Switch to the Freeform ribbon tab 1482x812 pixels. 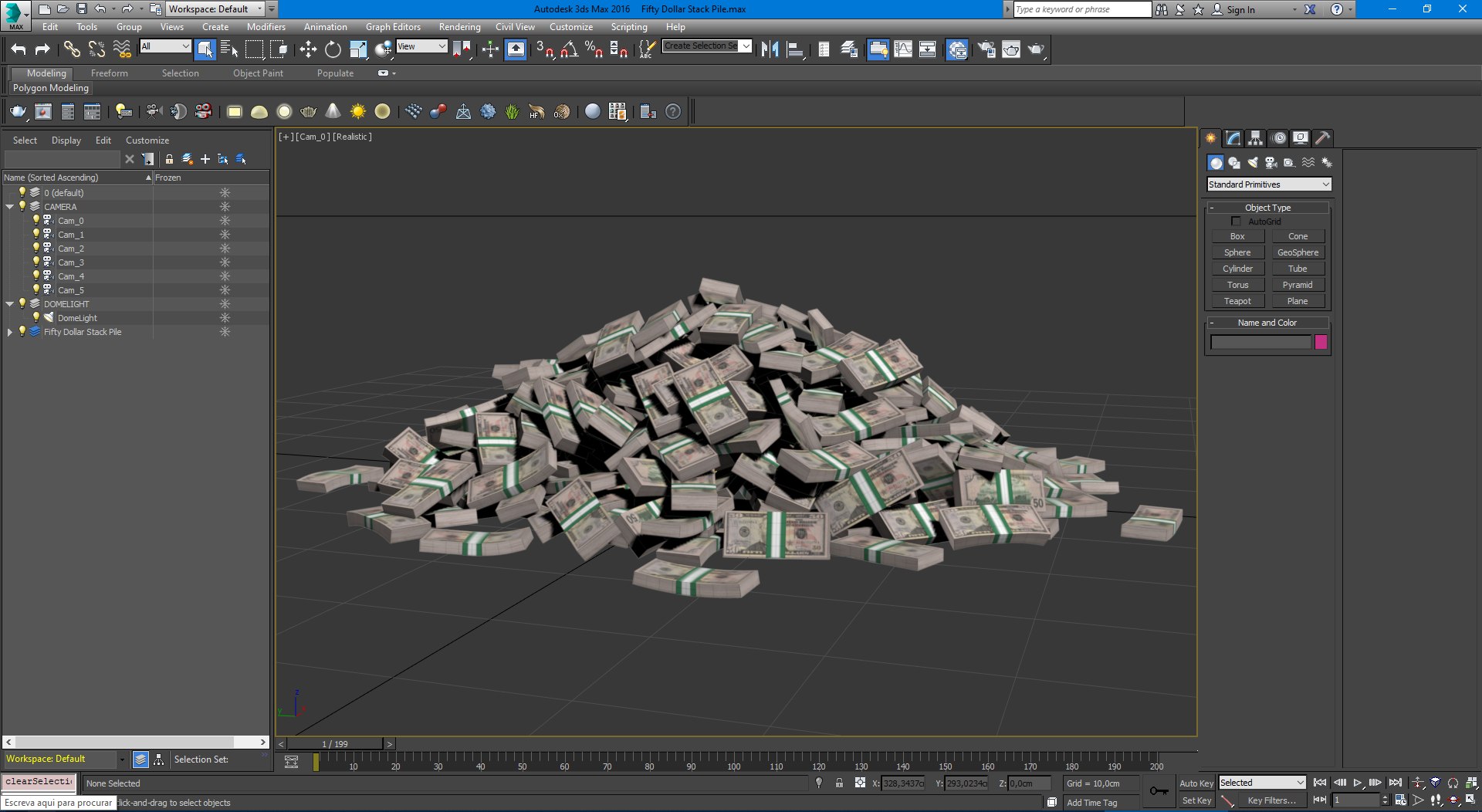tap(110, 73)
